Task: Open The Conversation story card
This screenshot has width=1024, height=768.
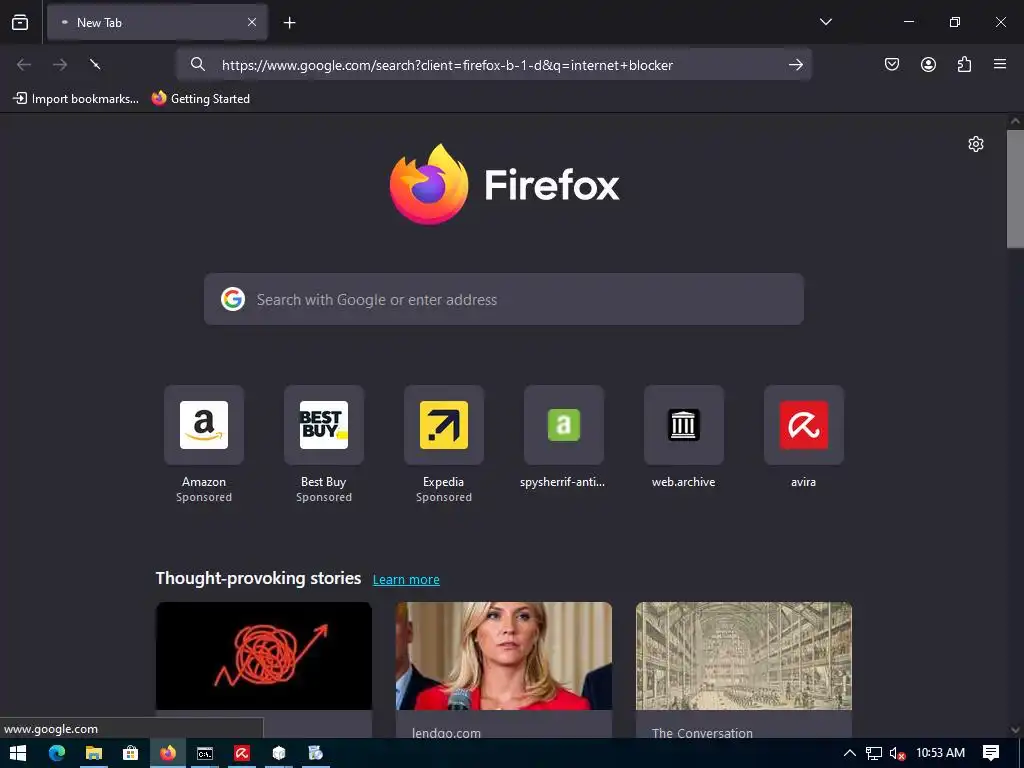Action: pyautogui.click(x=744, y=669)
